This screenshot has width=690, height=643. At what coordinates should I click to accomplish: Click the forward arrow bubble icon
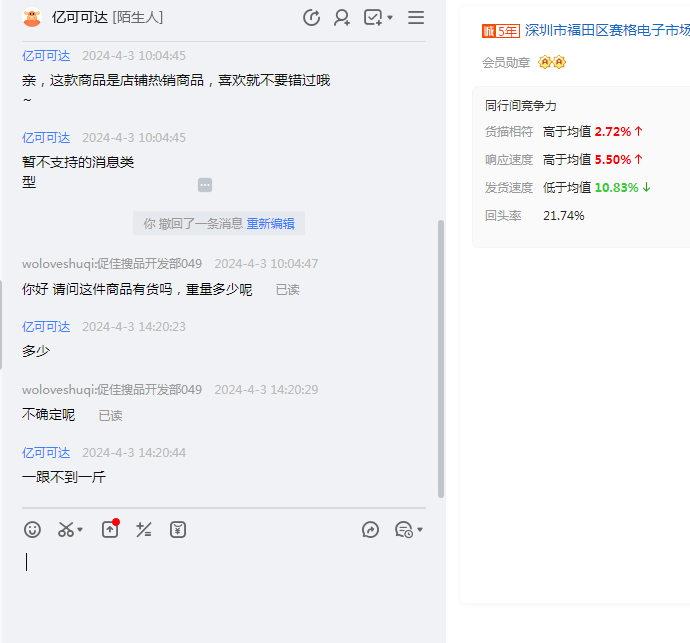371,529
